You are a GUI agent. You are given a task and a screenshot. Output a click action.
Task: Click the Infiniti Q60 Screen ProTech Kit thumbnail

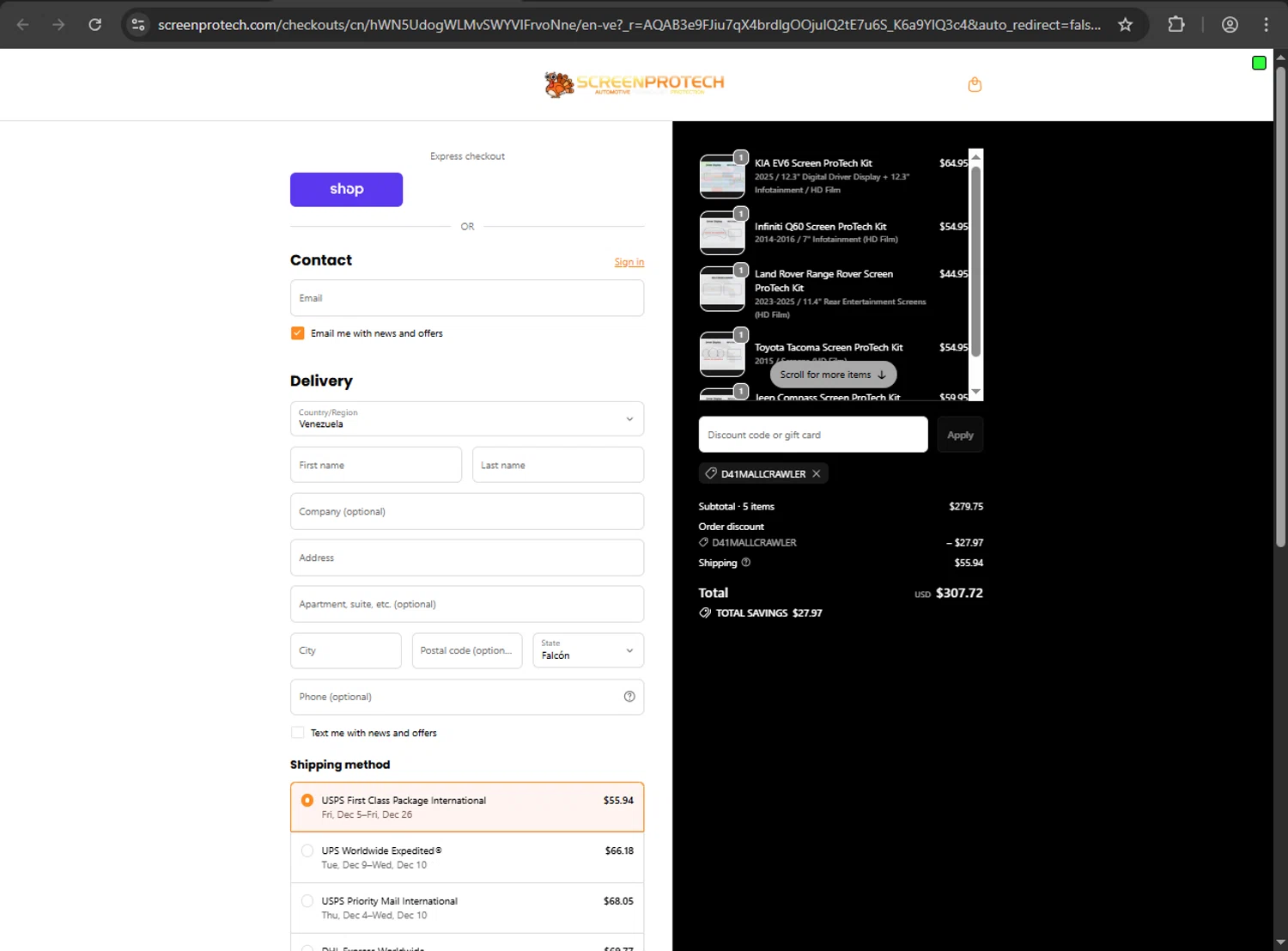722,233
